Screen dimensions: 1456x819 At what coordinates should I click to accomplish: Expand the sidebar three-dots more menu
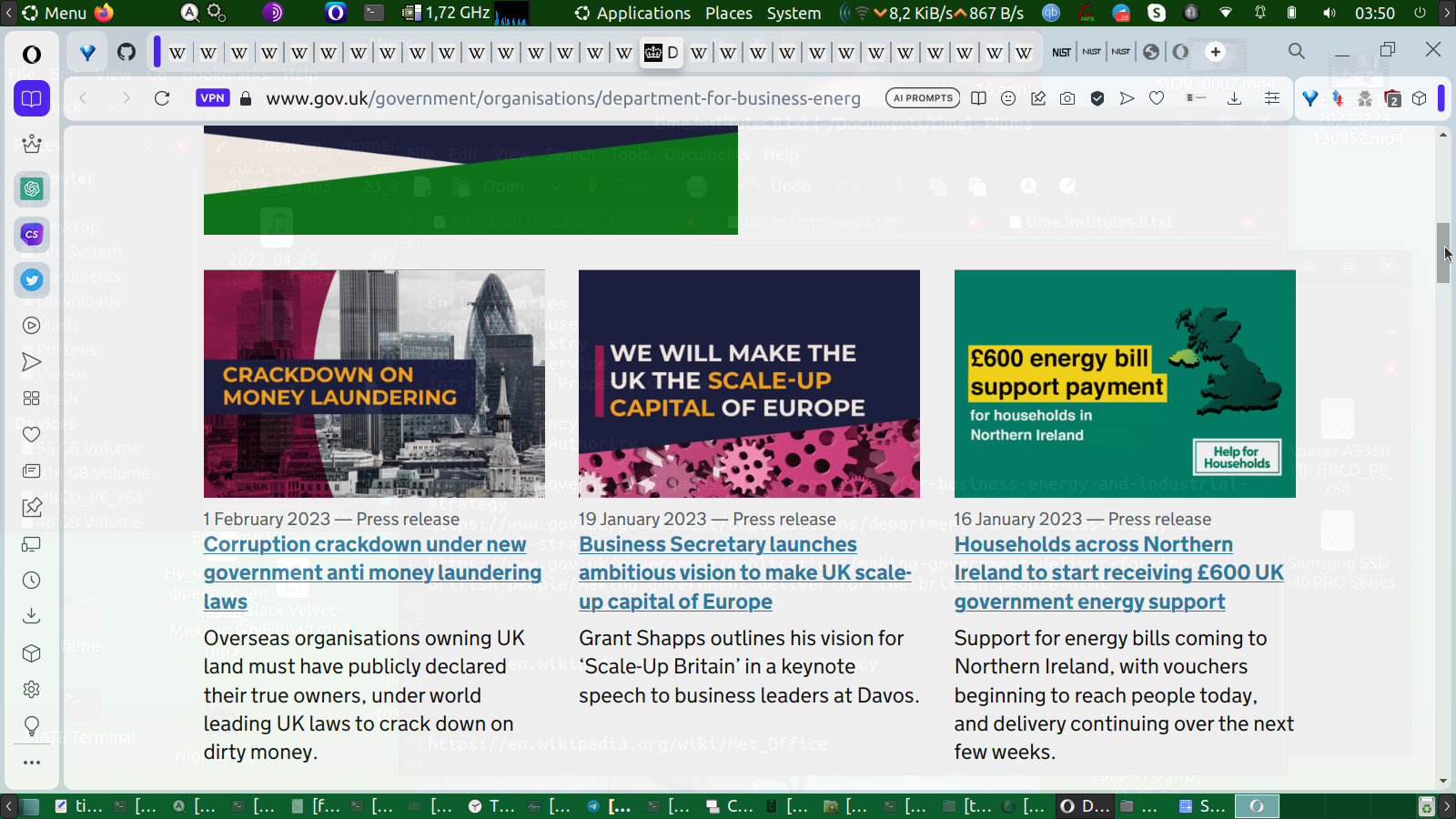[x=32, y=763]
